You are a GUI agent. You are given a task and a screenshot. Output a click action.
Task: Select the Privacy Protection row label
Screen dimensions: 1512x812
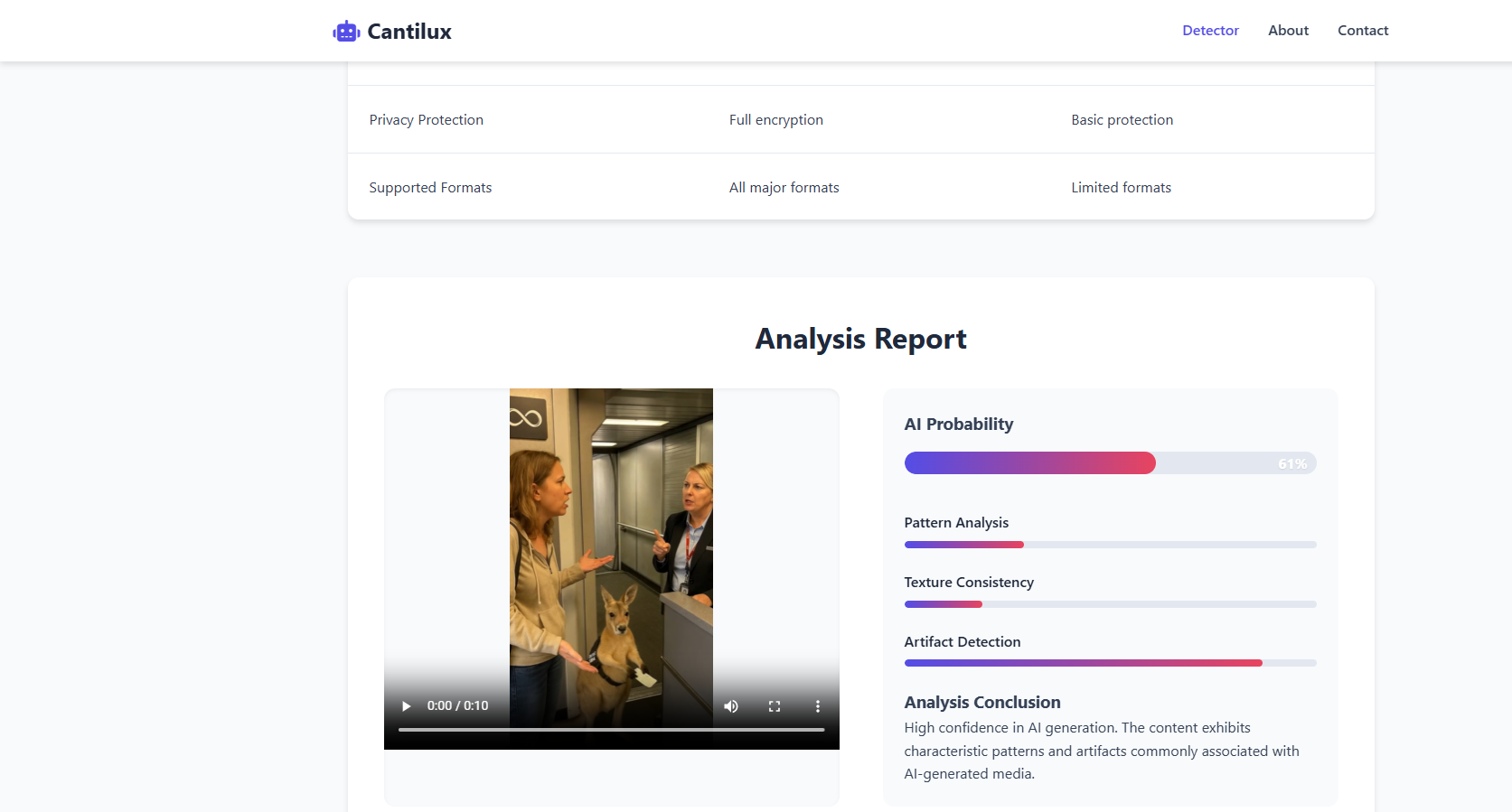point(426,120)
